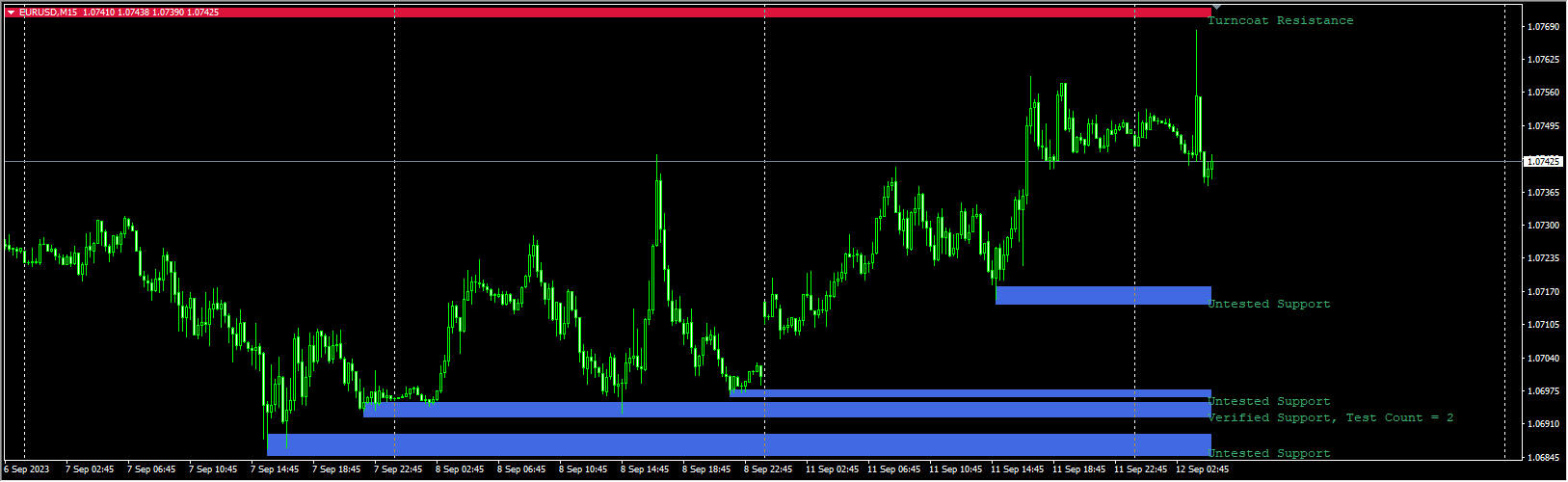This screenshot has height=482, width=1568.
Task: Click the 1.07625 price scale label
Action: click(1545, 60)
